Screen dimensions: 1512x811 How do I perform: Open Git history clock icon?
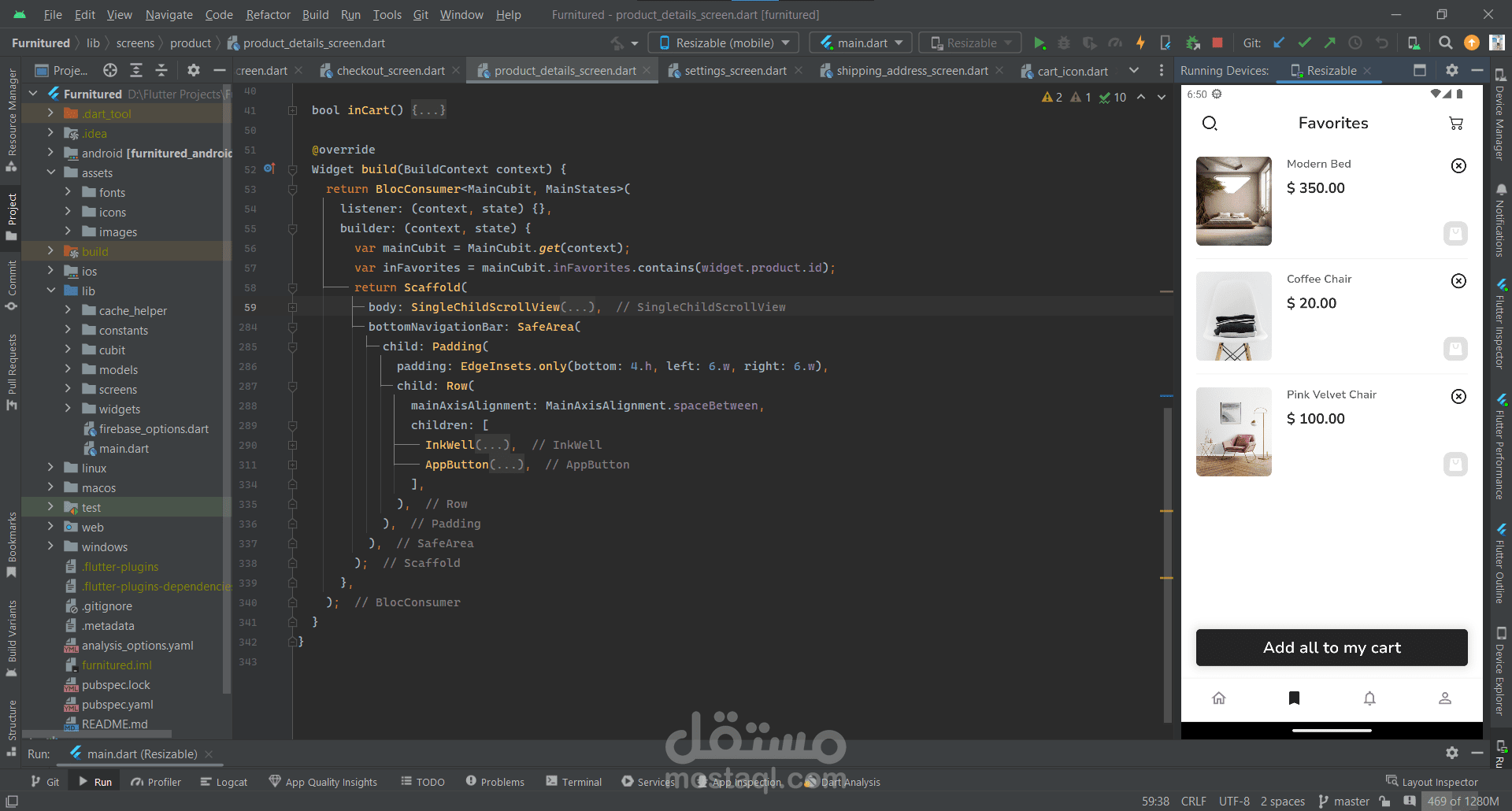(1355, 43)
